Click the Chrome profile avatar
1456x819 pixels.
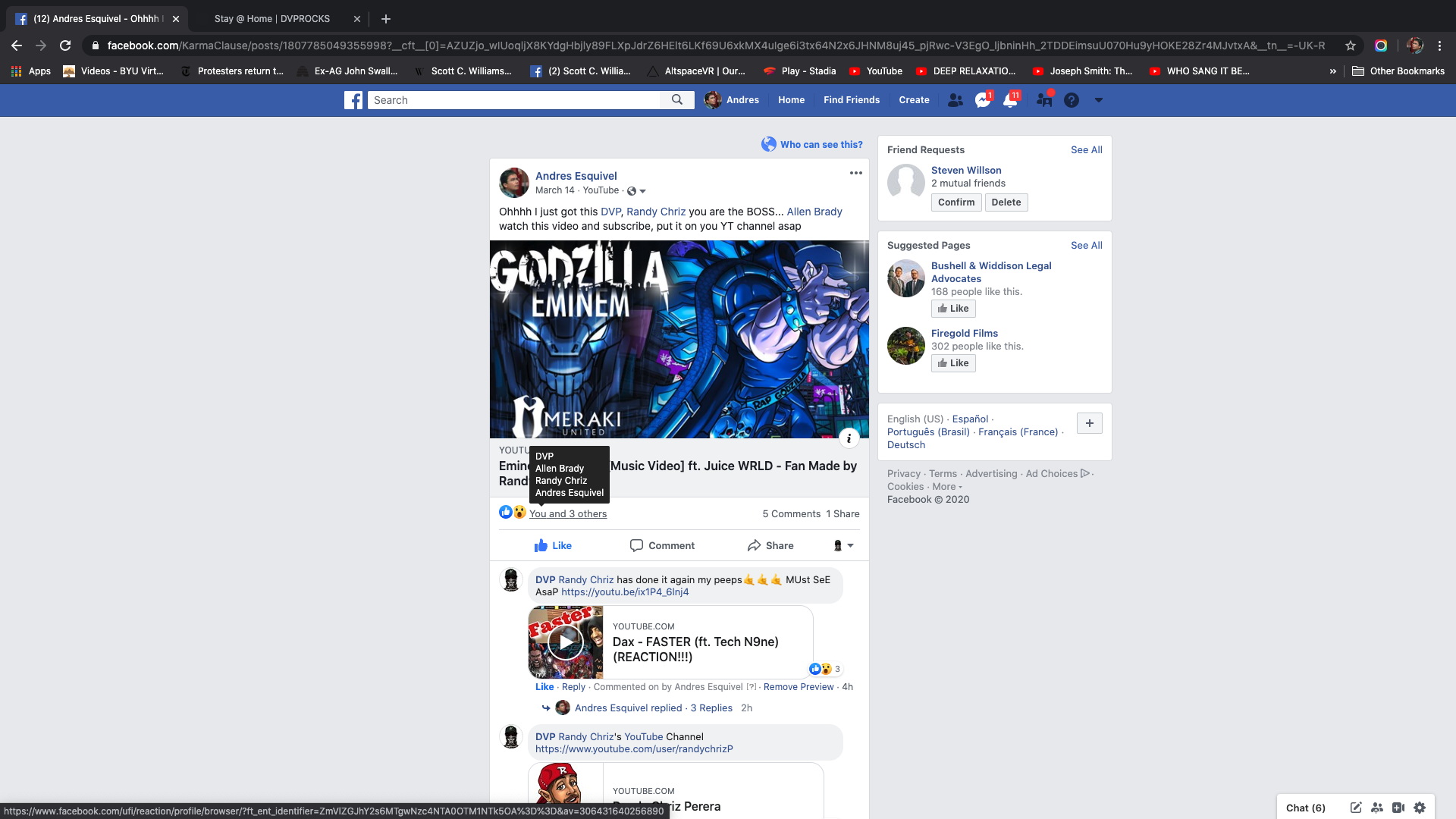[x=1415, y=45]
